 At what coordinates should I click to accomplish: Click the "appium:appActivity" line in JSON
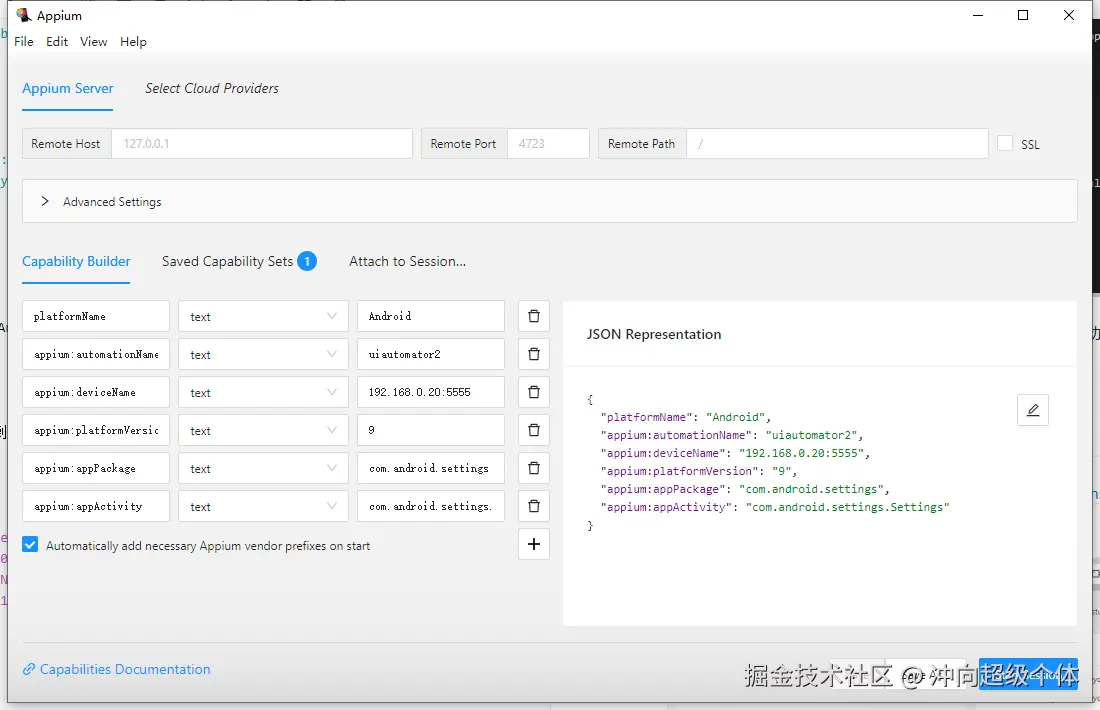point(775,507)
